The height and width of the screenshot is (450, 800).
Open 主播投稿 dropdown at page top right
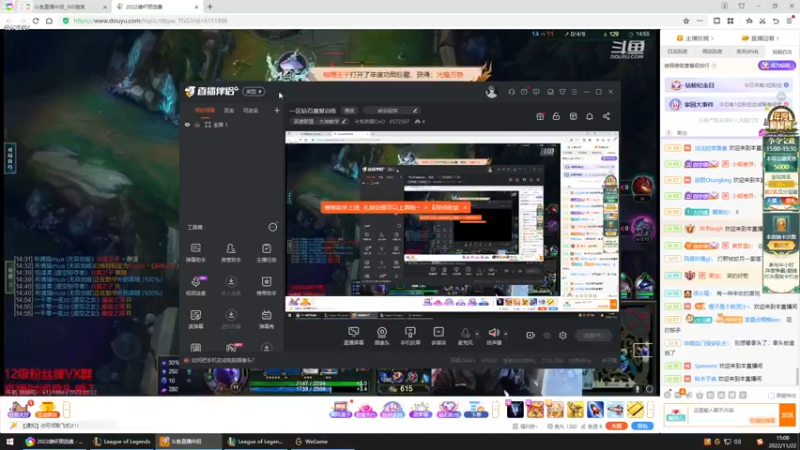pyautogui.click(x=695, y=38)
